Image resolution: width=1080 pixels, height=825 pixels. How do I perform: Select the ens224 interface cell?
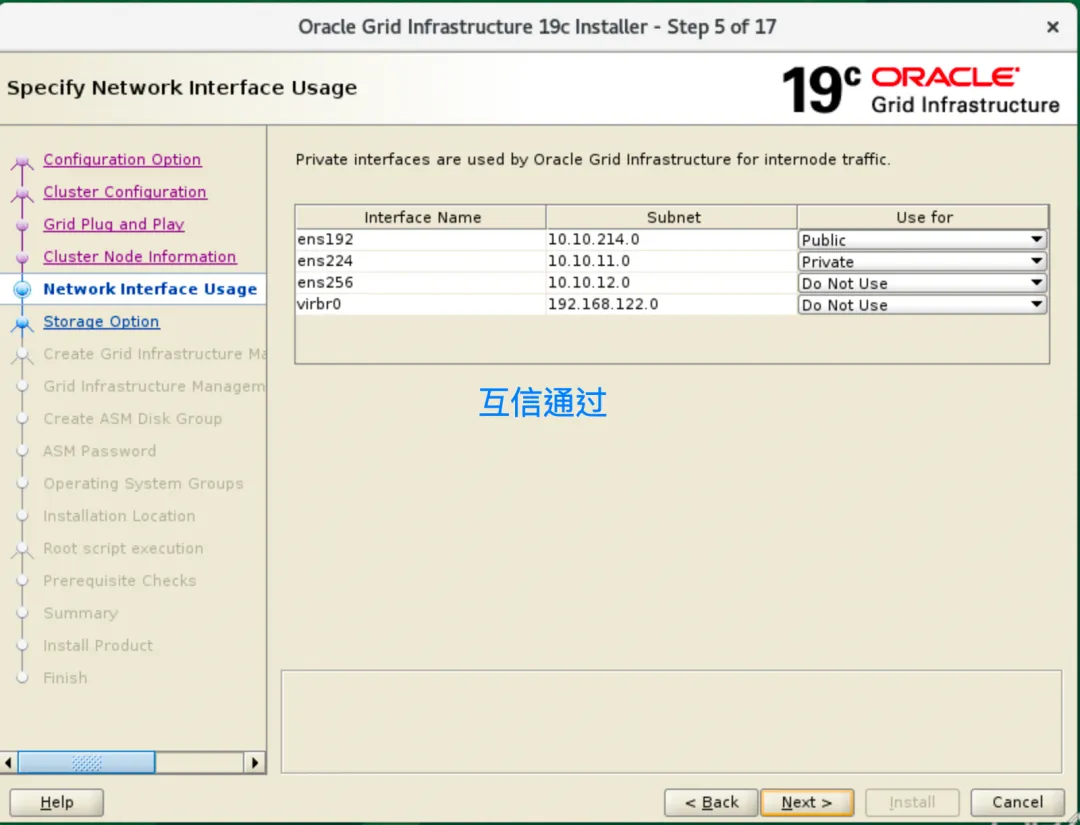click(x=421, y=261)
